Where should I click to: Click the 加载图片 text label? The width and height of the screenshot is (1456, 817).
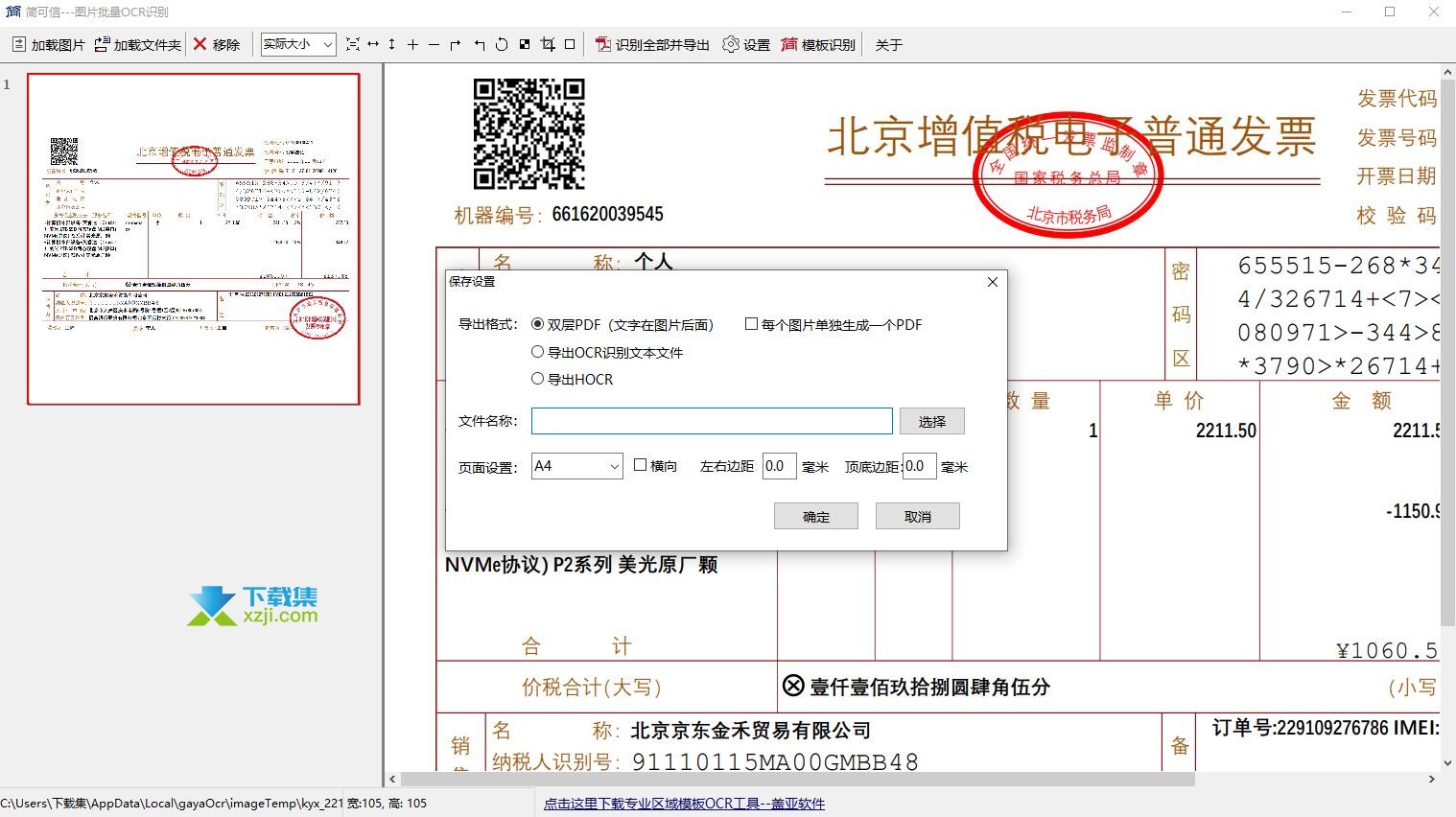coord(58,45)
